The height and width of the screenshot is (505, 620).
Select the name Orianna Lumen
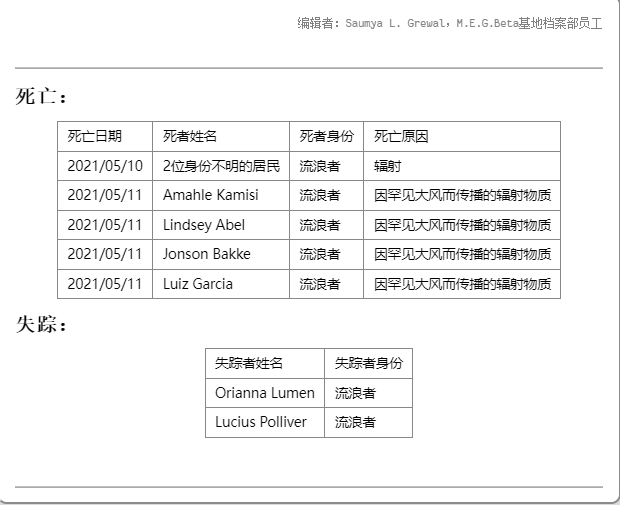coord(265,393)
